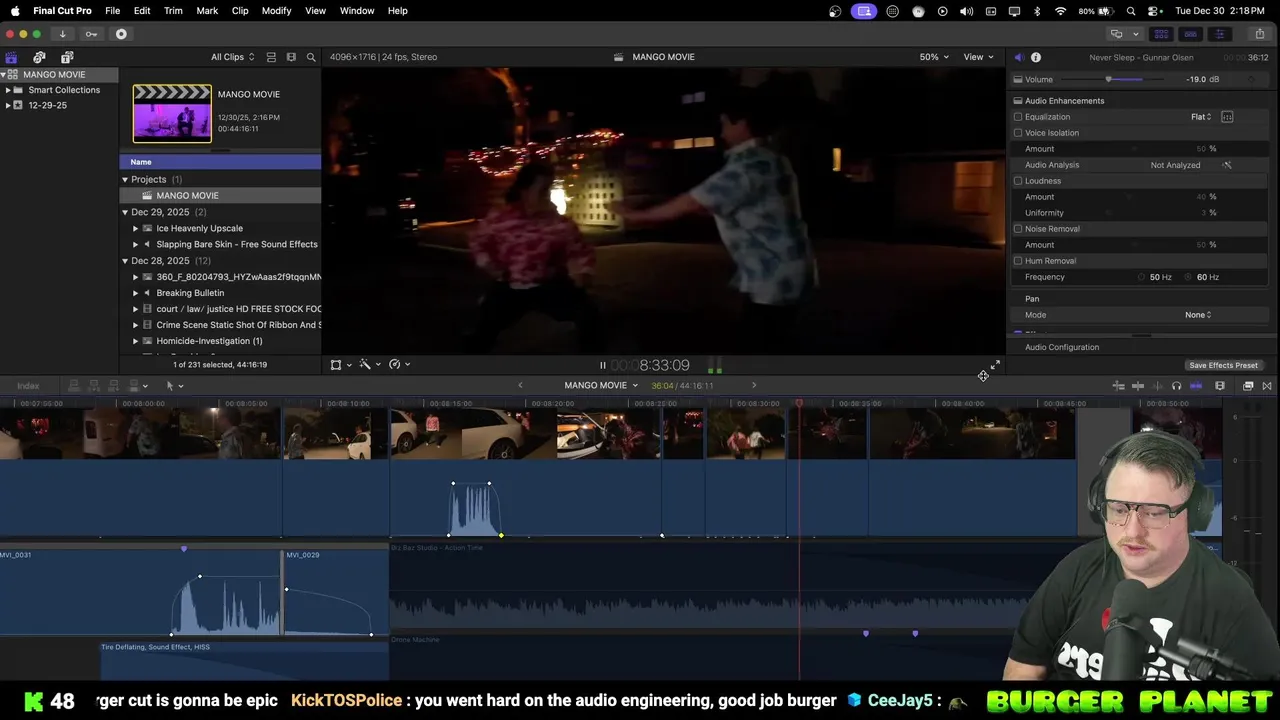Open the Titles and Generators sidebar
The image size is (1280, 720).
point(67,57)
